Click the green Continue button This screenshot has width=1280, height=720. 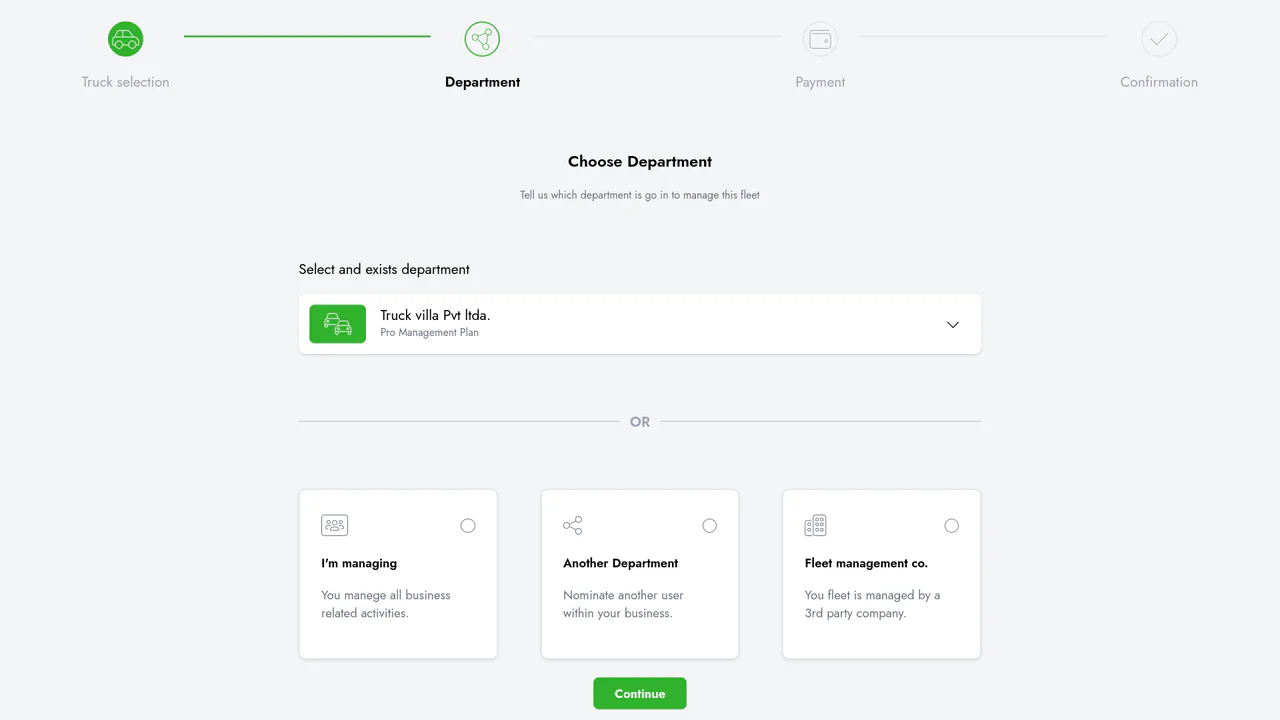tap(640, 693)
